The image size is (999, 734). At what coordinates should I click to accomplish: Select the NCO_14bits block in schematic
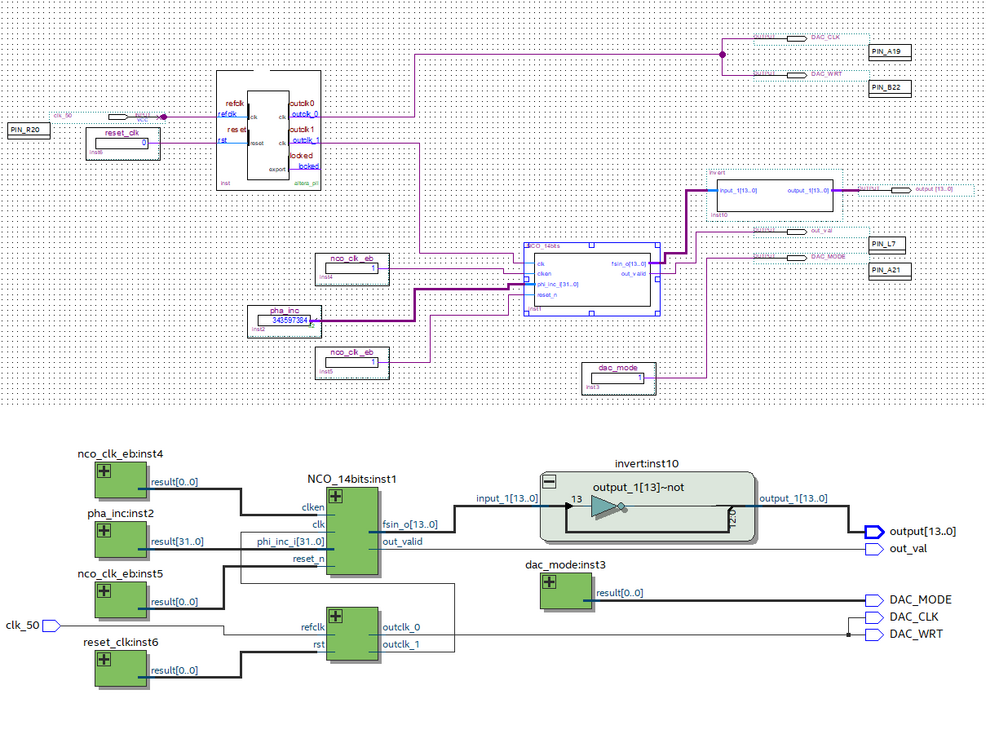[592, 279]
